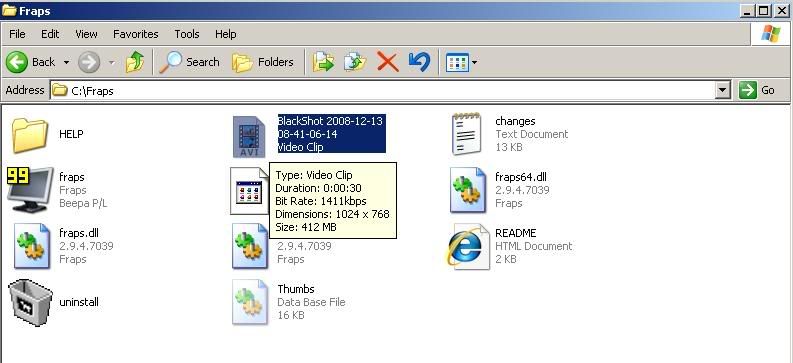
Task: Click the Move To folder icon
Action: pos(323,62)
